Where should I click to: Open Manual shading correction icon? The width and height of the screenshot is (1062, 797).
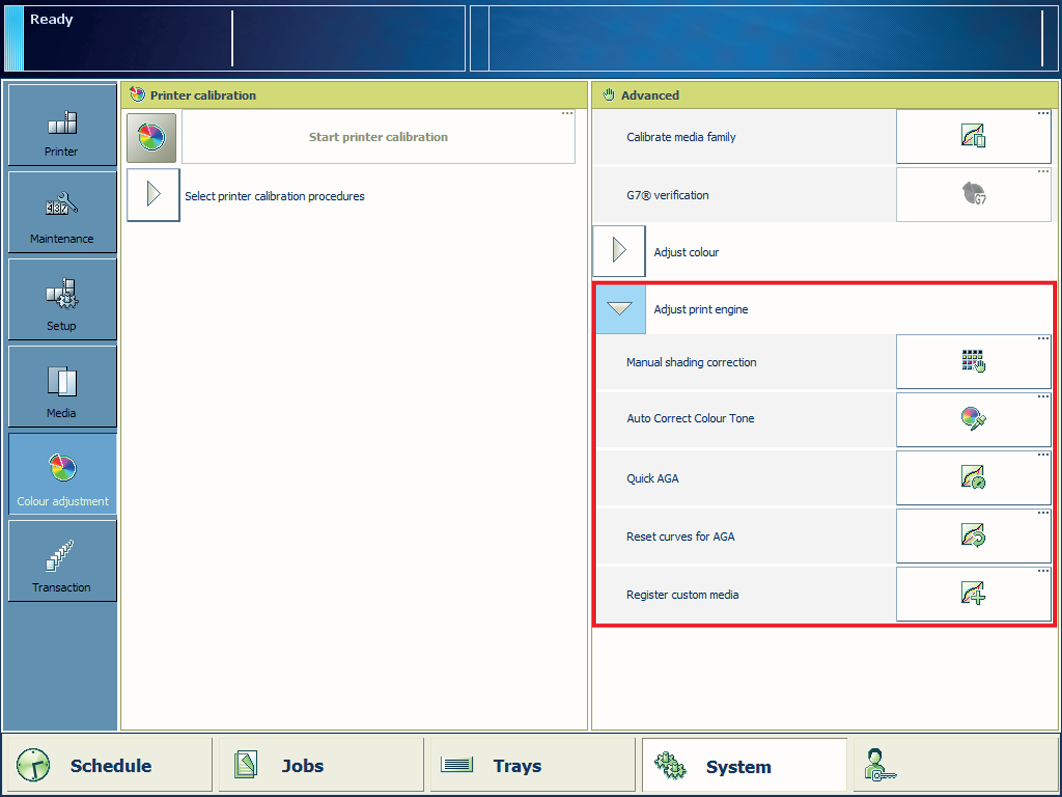pyautogui.click(x=973, y=362)
